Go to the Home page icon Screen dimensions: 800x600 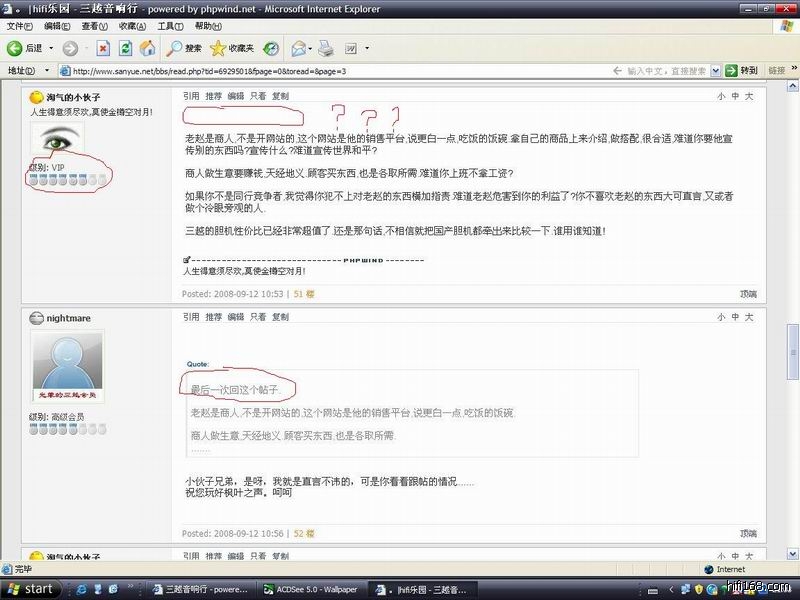[148, 48]
